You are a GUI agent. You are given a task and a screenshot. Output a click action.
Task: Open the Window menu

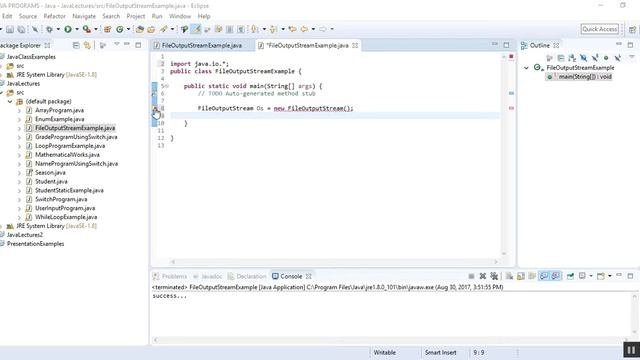pos(180,16)
